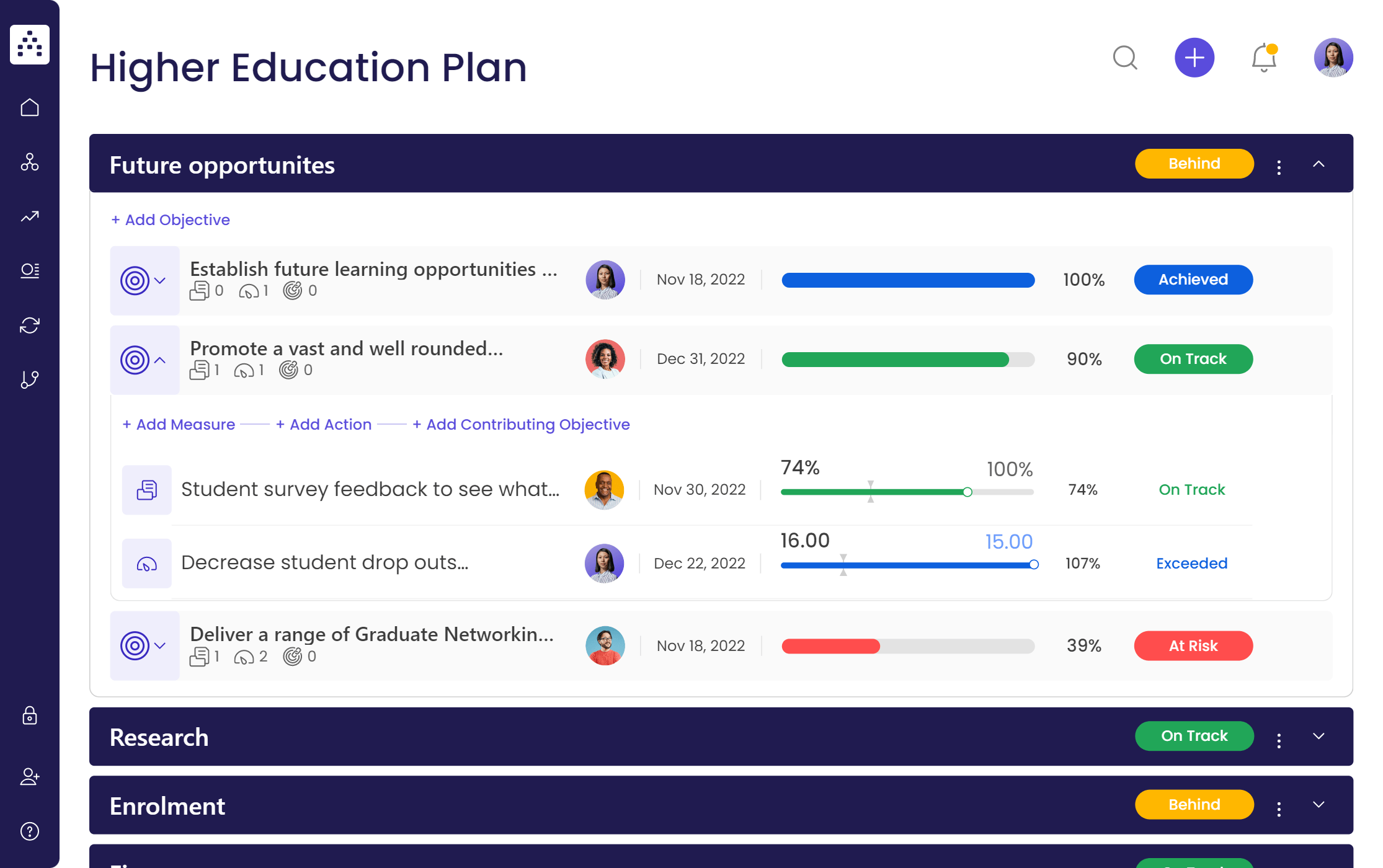Expand the Establish future learning objective
Viewport: 1383px width, 868px height.
point(160,281)
